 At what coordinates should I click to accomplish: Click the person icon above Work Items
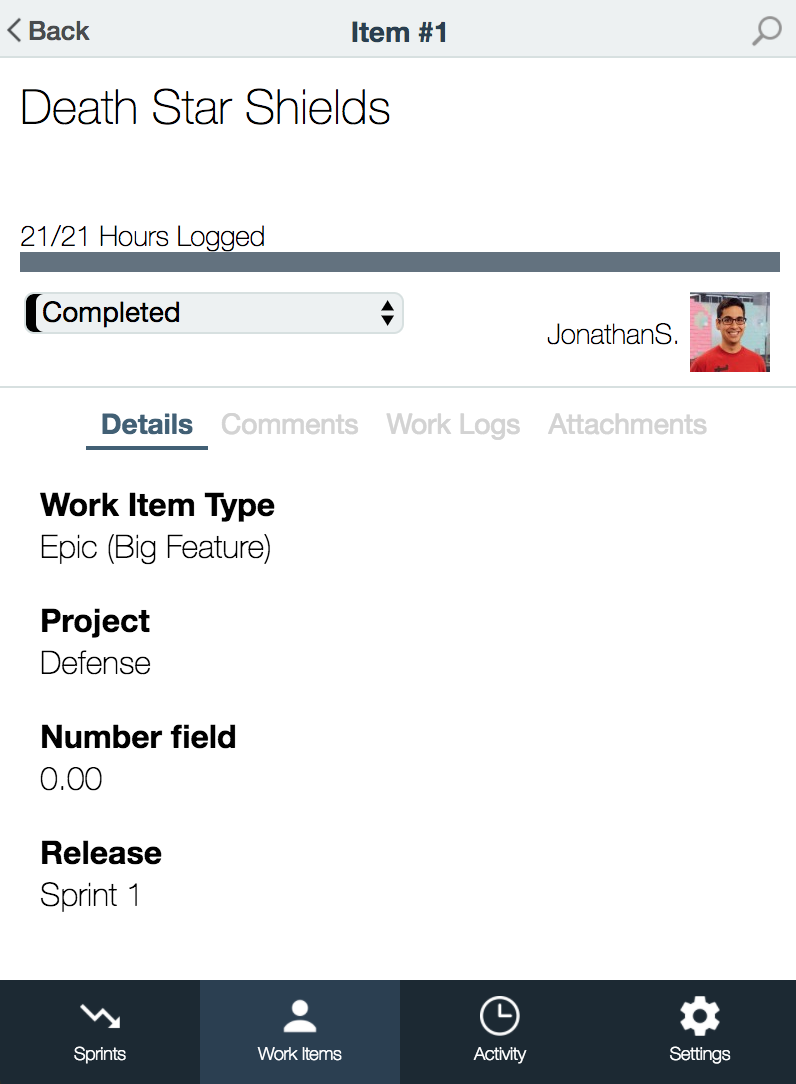pos(299,1014)
